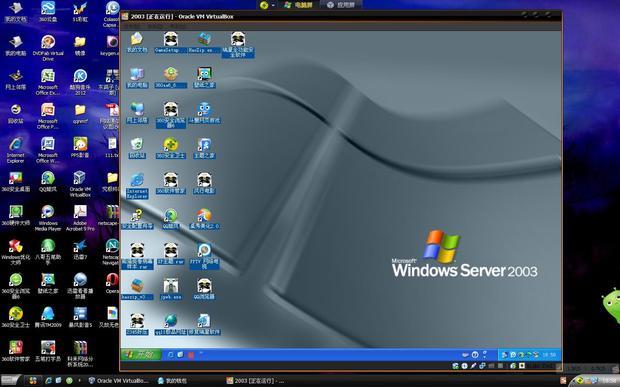Select Microsoft Office Word shortcut on host desktop

tap(48, 150)
